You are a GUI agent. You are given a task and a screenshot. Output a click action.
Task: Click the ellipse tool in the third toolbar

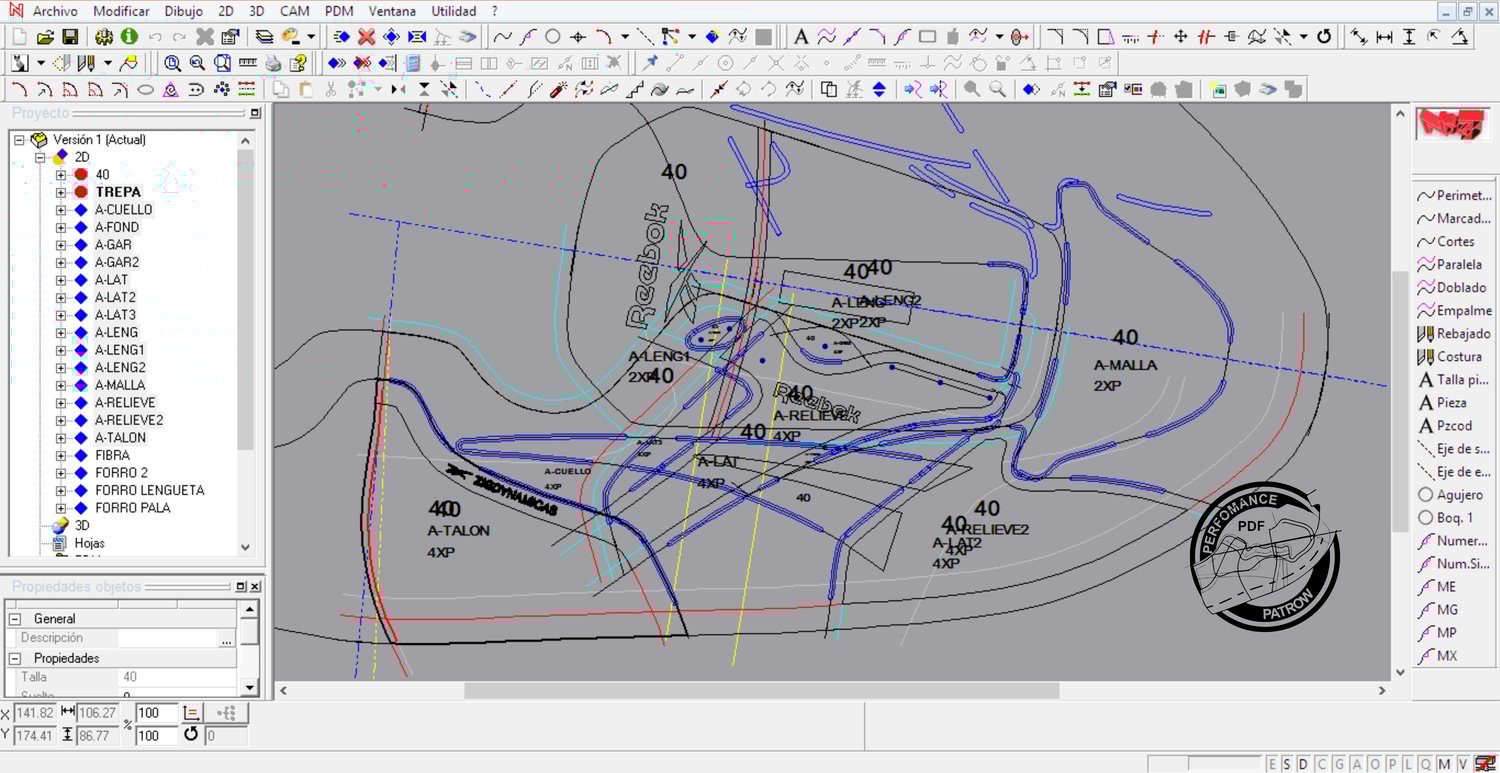[145, 89]
